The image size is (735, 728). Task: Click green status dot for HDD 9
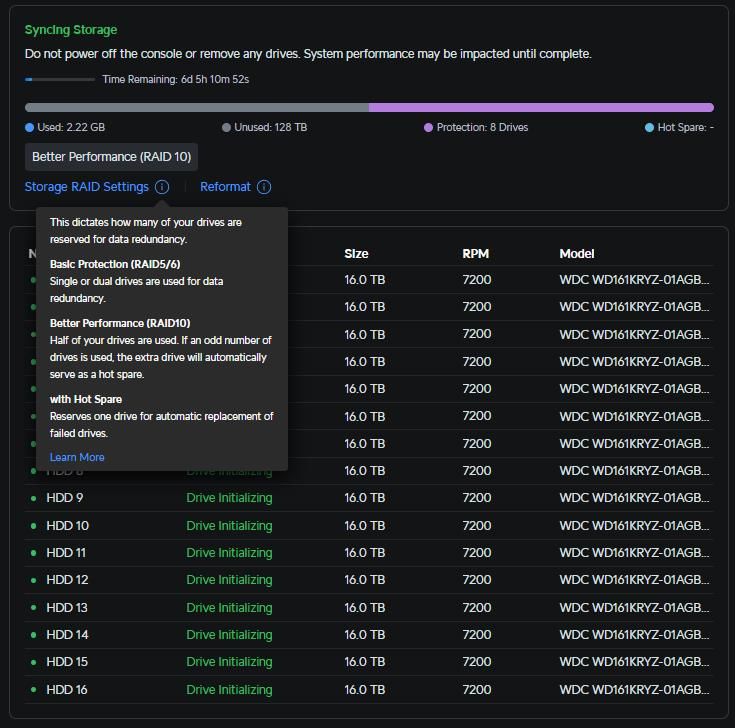click(x=33, y=498)
